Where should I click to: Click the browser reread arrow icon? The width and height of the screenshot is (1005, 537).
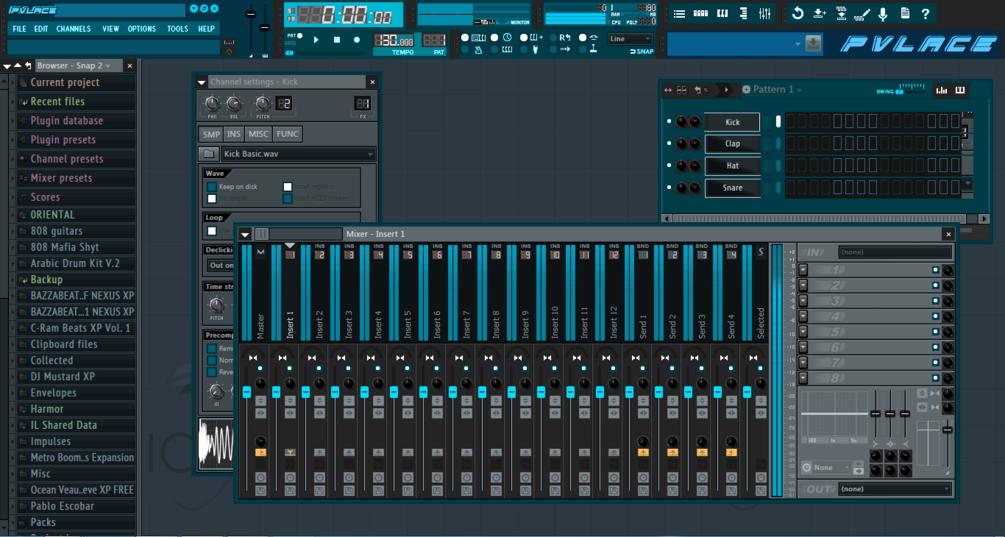28,66
